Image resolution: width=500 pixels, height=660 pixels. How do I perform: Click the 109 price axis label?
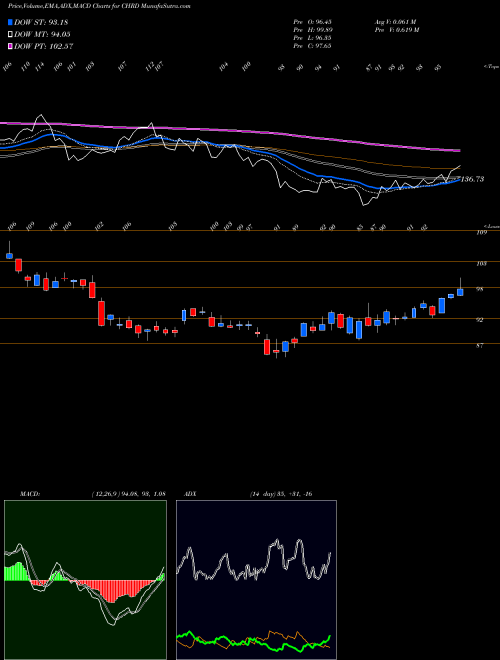coord(481,232)
